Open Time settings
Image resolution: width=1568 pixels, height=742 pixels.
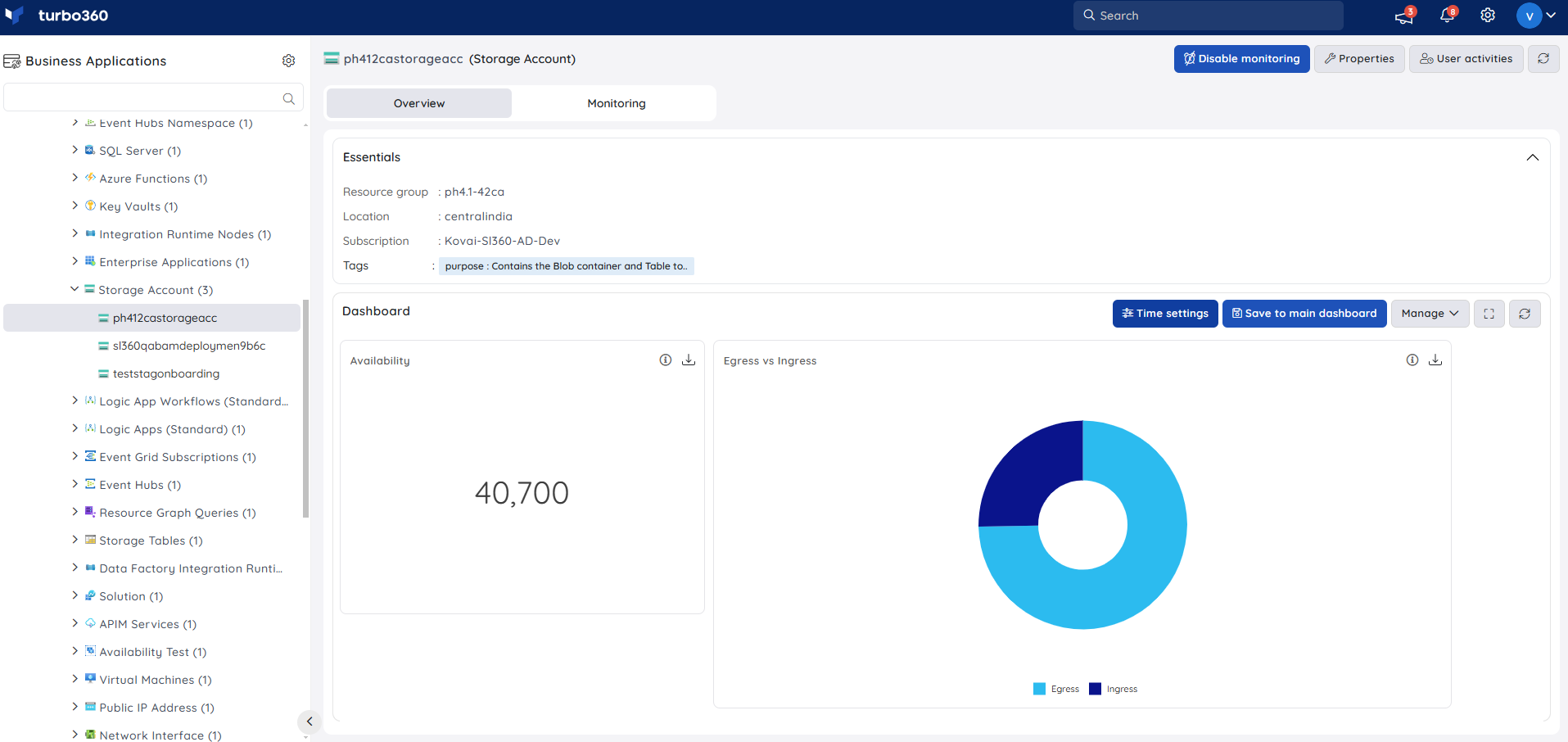point(1165,314)
